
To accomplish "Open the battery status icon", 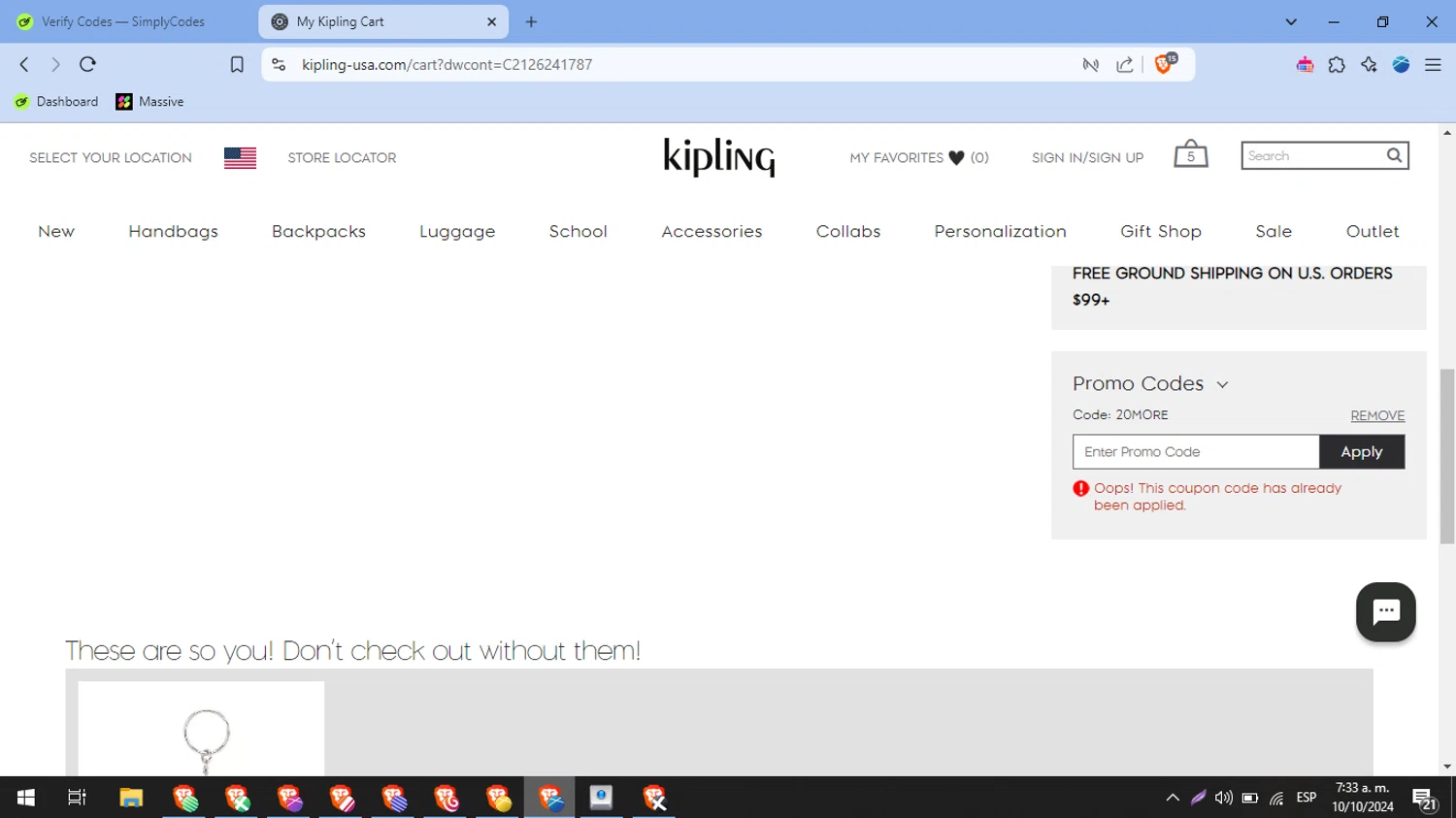I will 1250,798.
